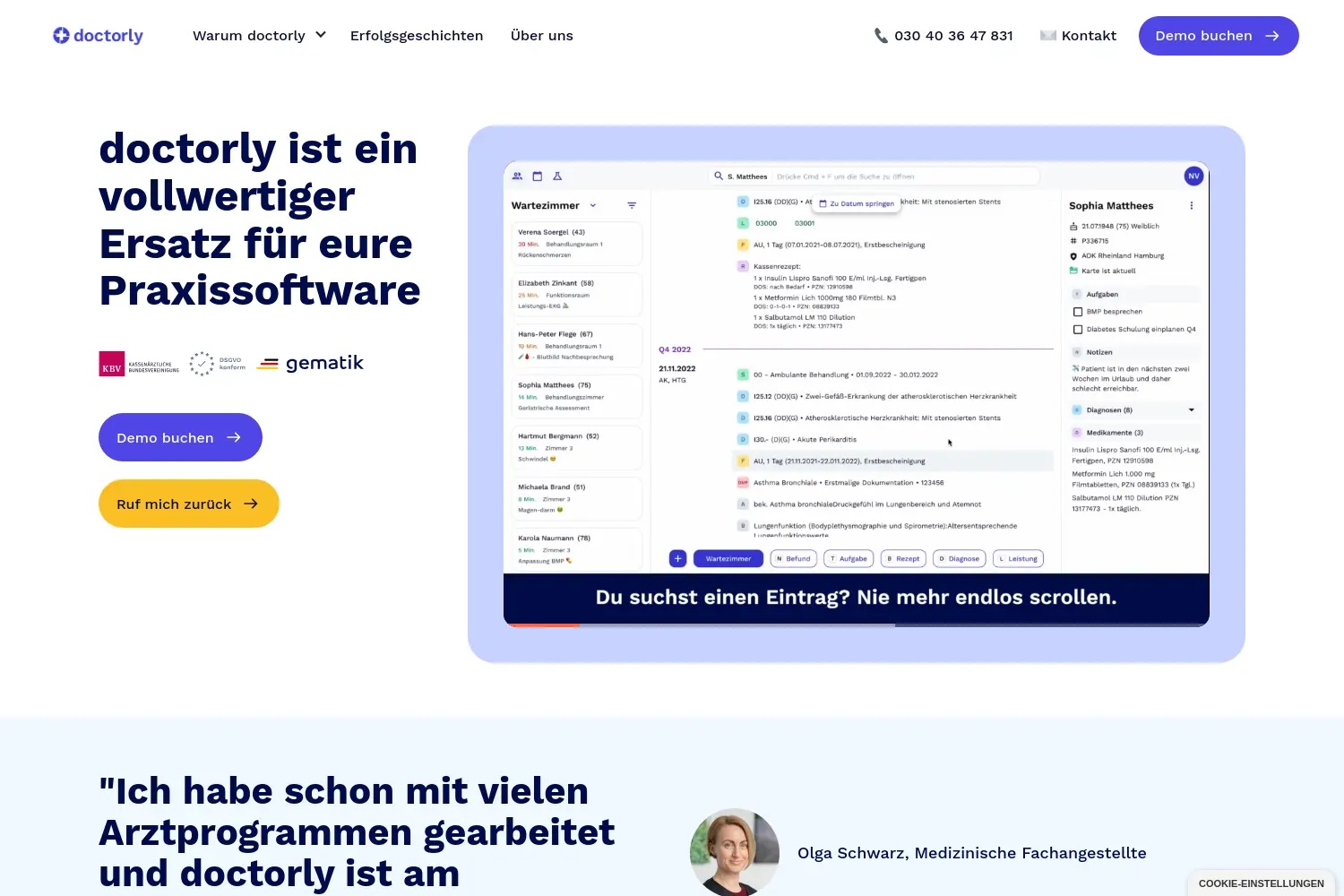This screenshot has height=896, width=1344.
Task: Check Diabetes Schulung einplanen Q4
Action: [x=1078, y=330]
